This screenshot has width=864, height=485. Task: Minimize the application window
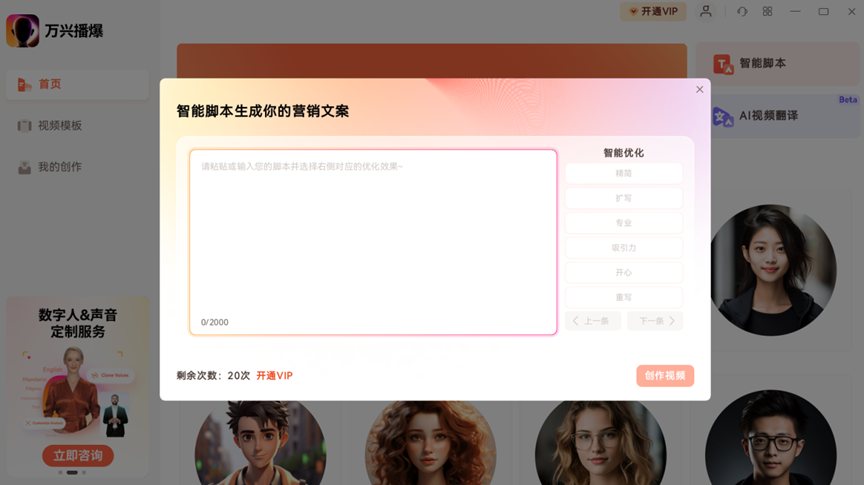[795, 11]
